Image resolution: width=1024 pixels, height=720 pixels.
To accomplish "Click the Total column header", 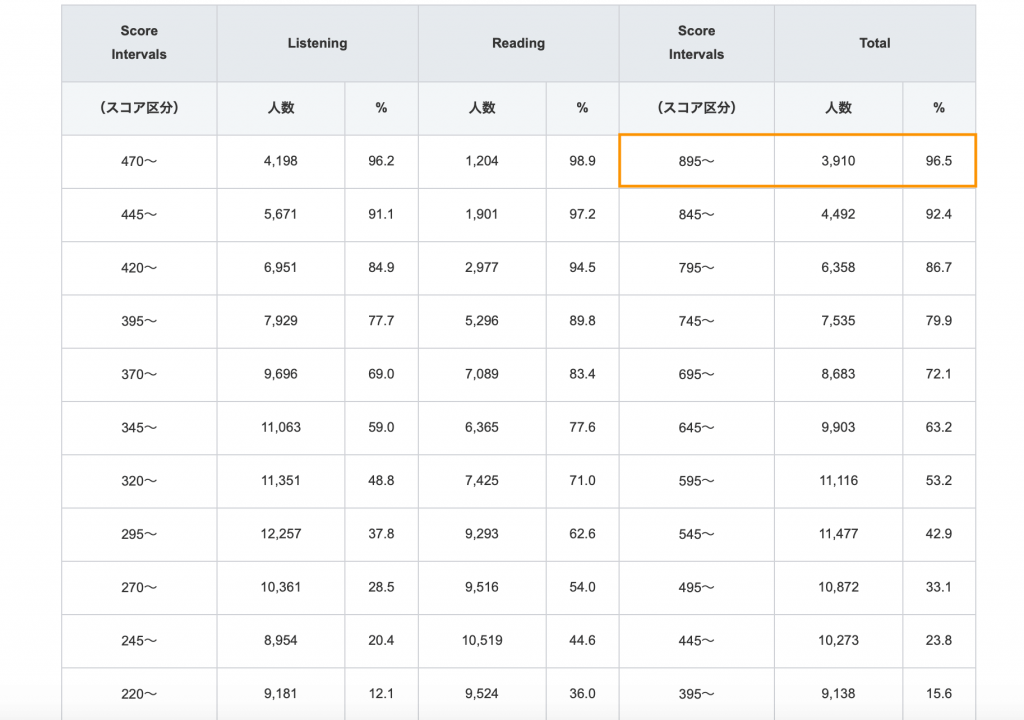I will 874,43.
